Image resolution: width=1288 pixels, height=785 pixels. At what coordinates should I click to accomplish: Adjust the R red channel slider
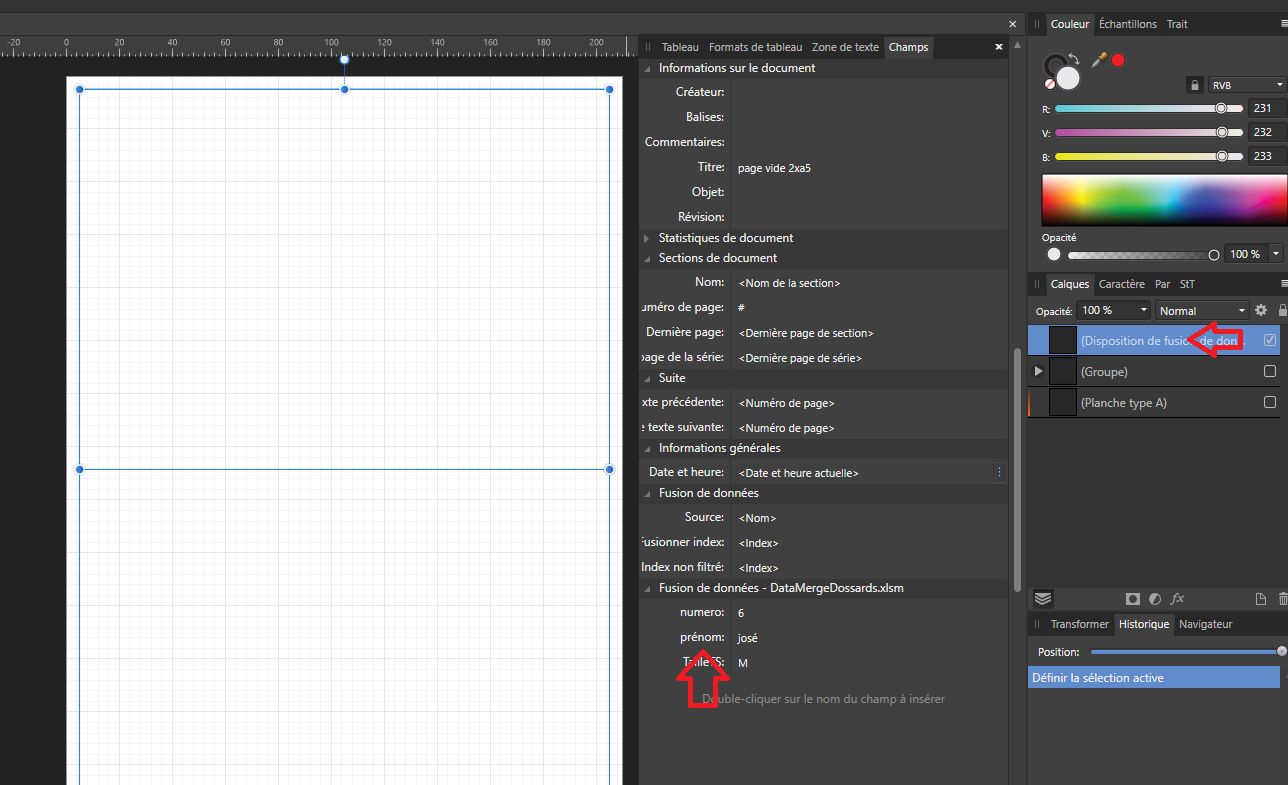click(x=1149, y=108)
